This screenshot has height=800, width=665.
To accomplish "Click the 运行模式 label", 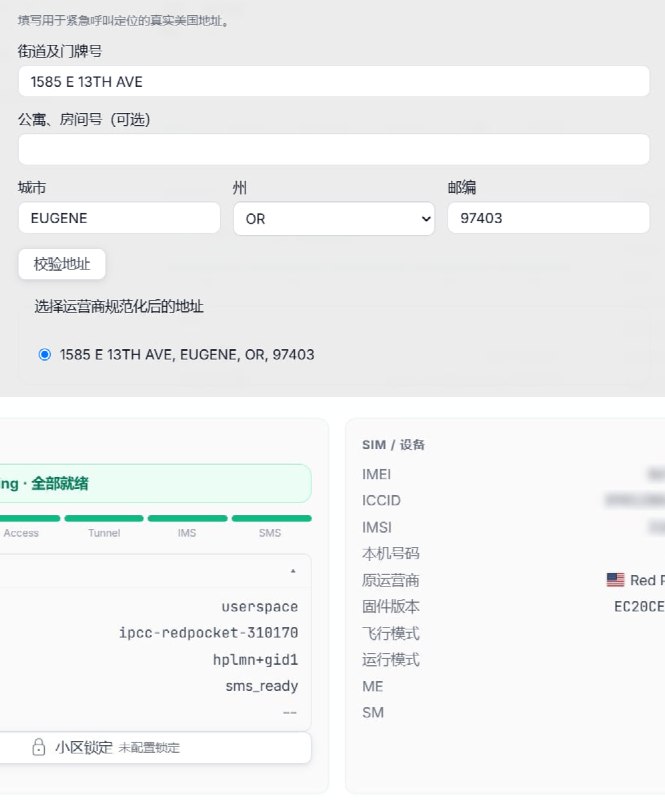I will (x=390, y=660).
